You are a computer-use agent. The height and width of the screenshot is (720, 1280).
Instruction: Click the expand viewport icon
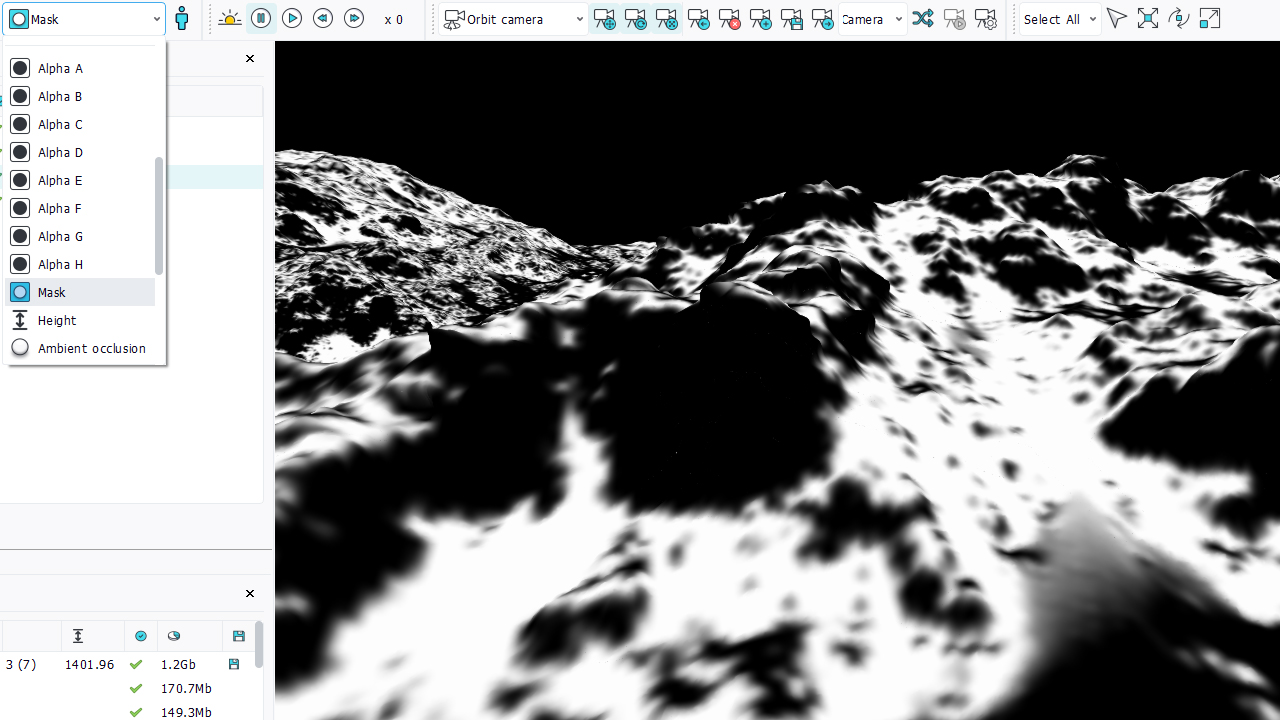(1210, 19)
